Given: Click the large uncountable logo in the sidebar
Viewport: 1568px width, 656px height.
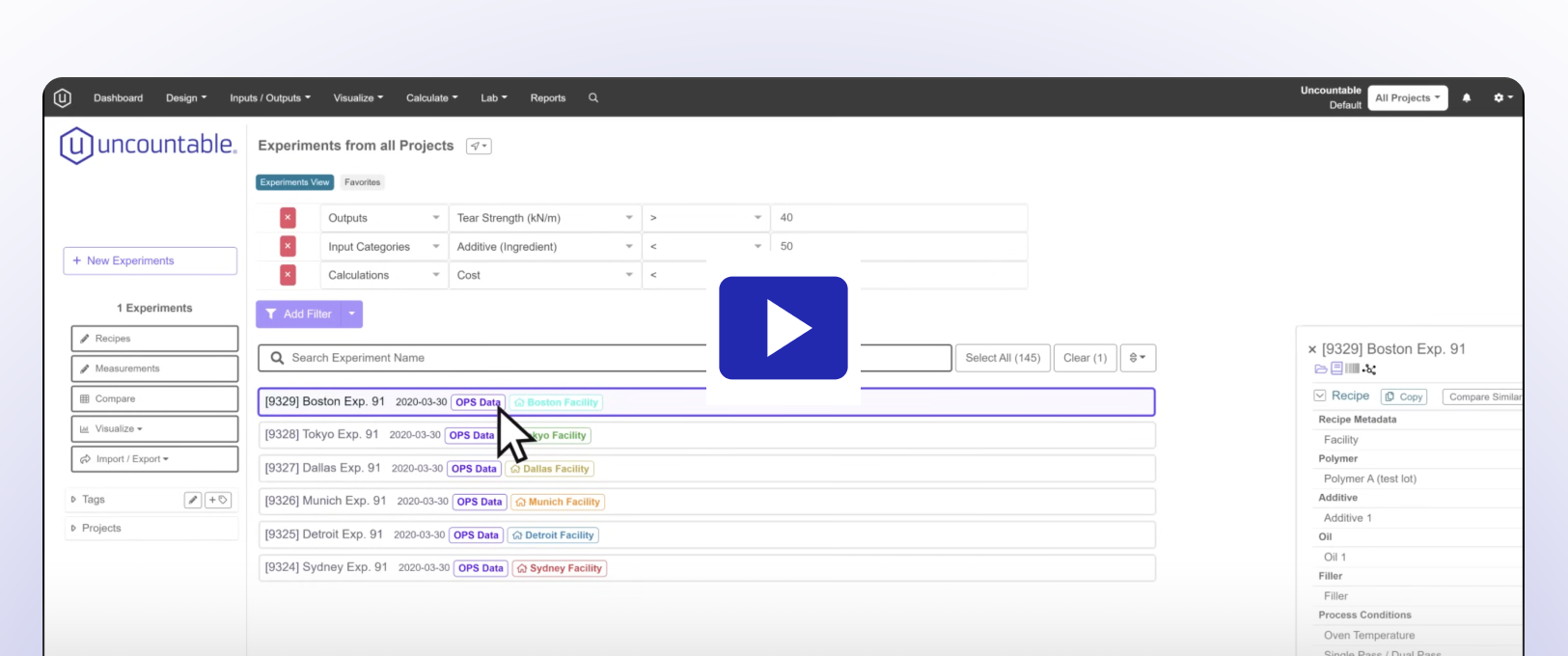Looking at the screenshot, I should click(x=148, y=146).
